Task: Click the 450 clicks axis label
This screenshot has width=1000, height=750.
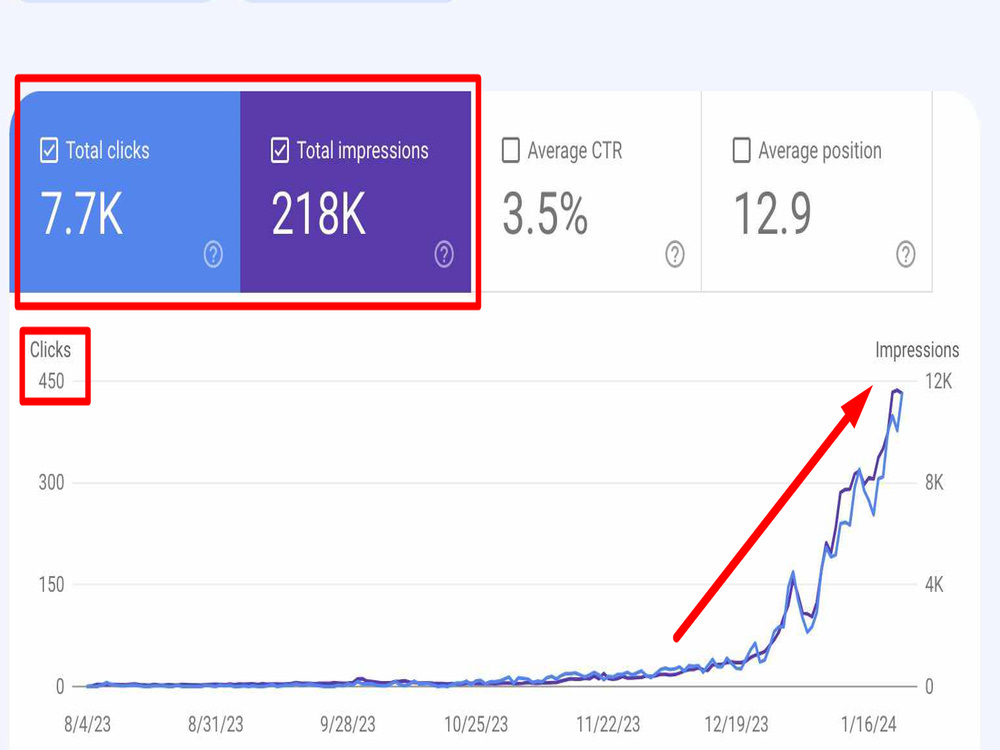Action: click(51, 381)
